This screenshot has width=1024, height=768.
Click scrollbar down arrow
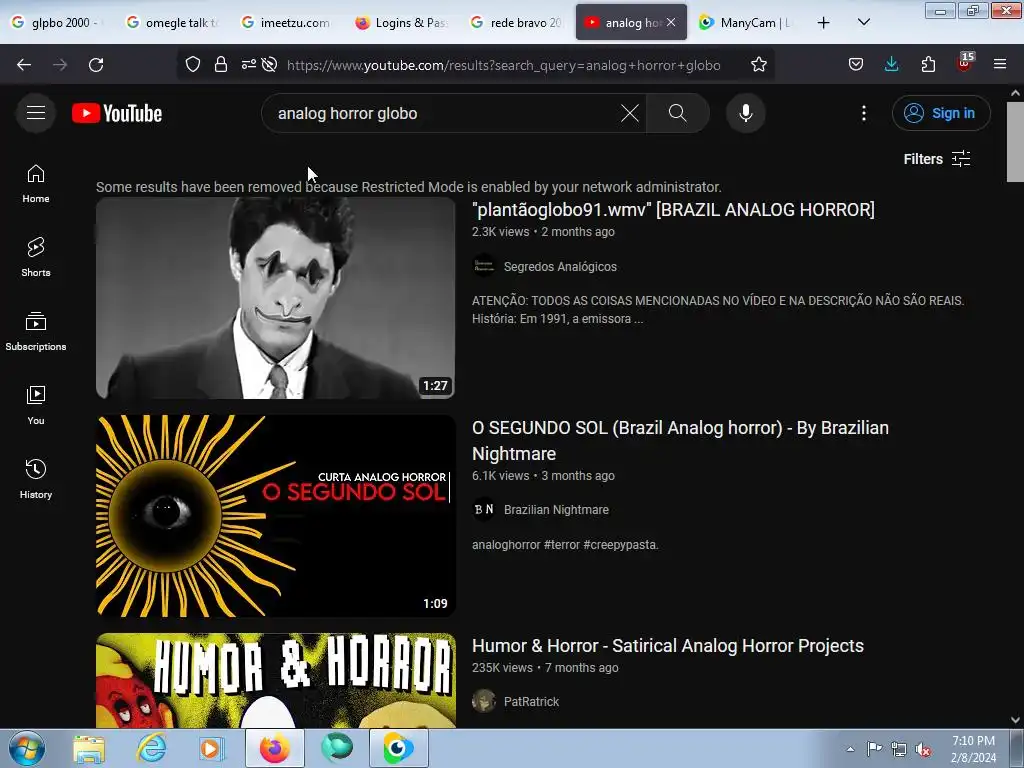[x=1015, y=720]
